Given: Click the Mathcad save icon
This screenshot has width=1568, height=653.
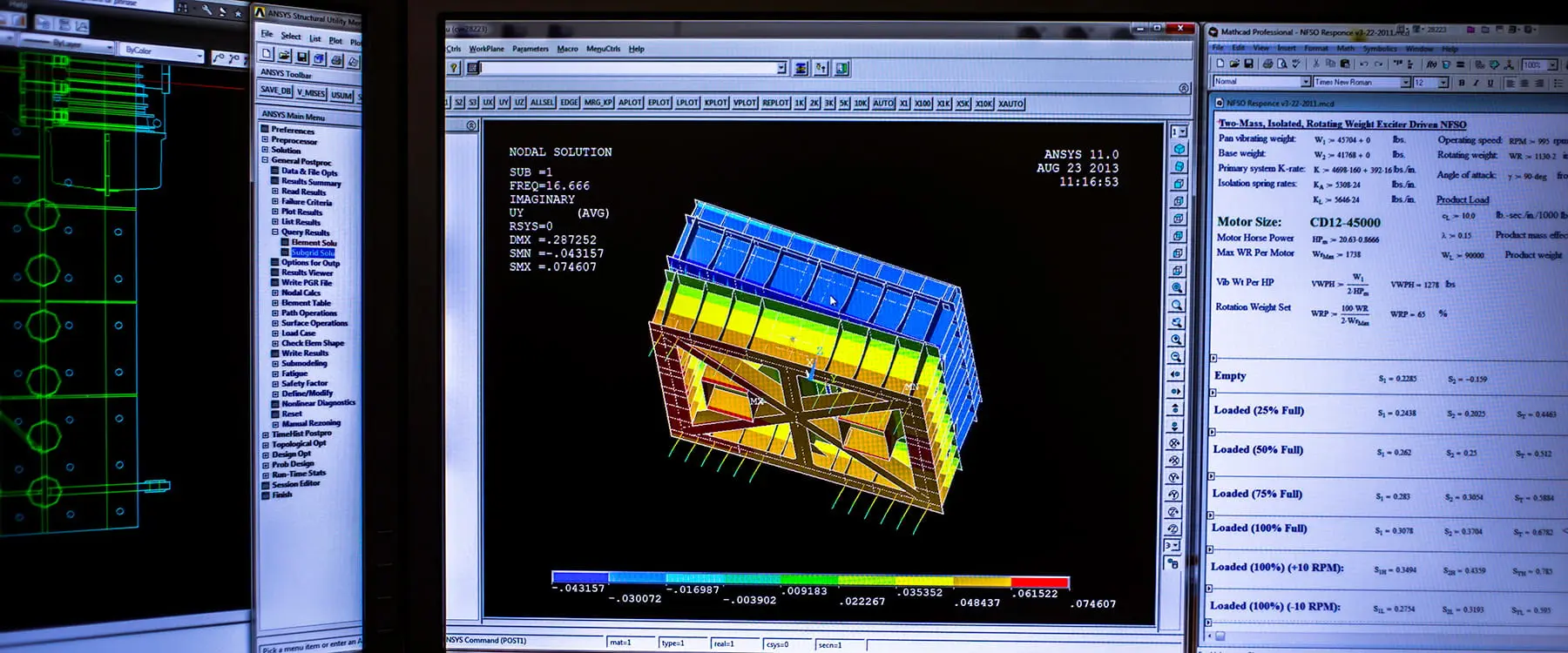Looking at the screenshot, I should click(x=1248, y=64).
